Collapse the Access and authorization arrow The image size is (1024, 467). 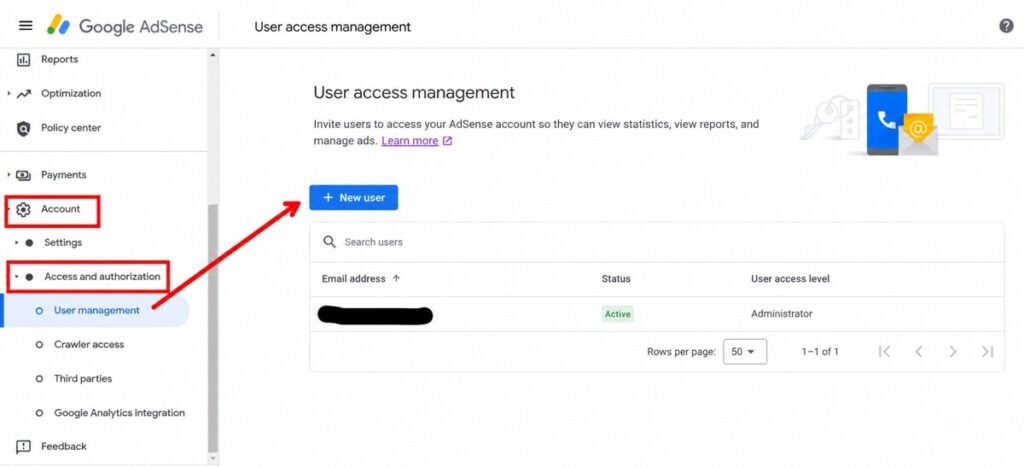pyautogui.click(x=16, y=277)
